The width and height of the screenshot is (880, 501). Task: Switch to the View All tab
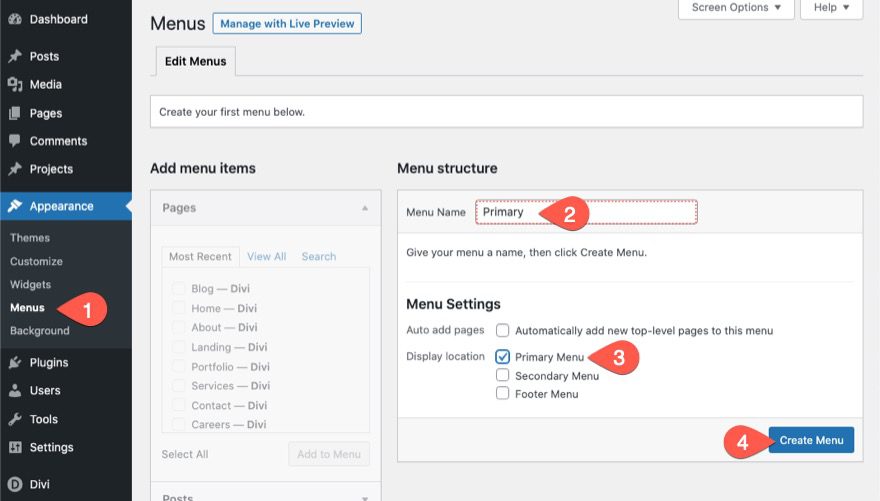266,257
